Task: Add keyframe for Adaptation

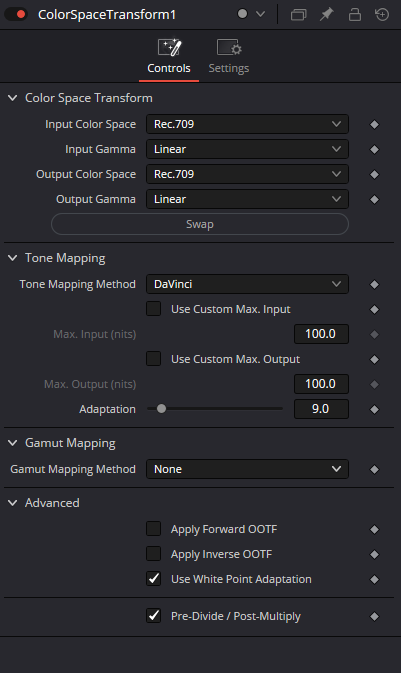Action: [x=374, y=409]
